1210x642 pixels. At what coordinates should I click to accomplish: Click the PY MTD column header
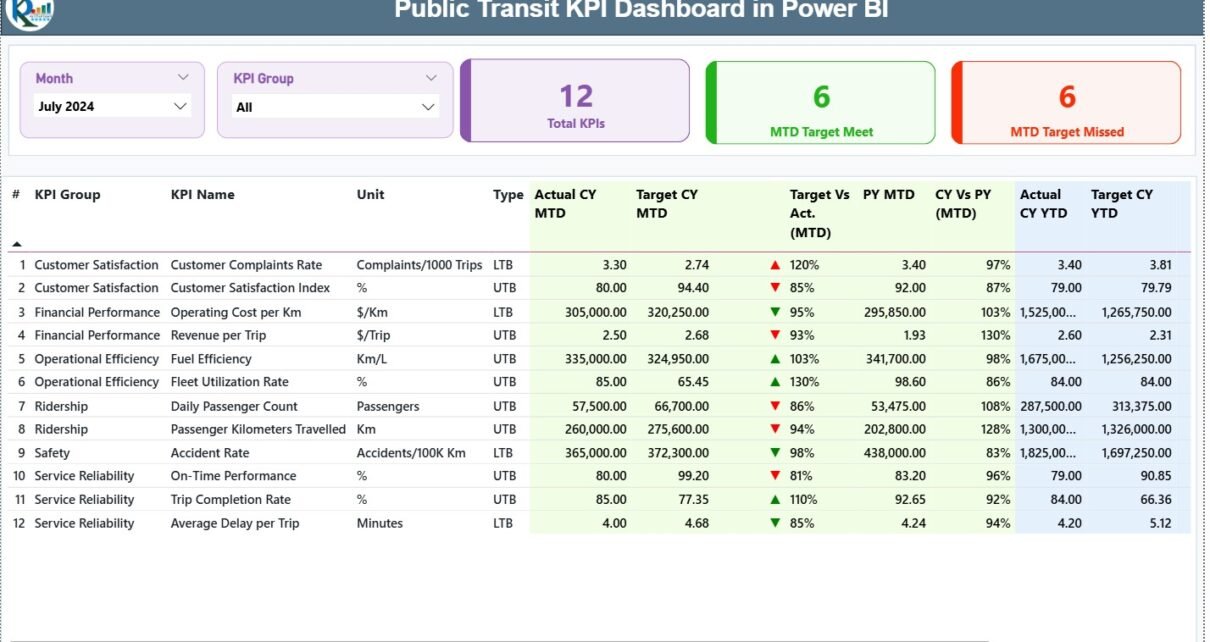(x=888, y=195)
